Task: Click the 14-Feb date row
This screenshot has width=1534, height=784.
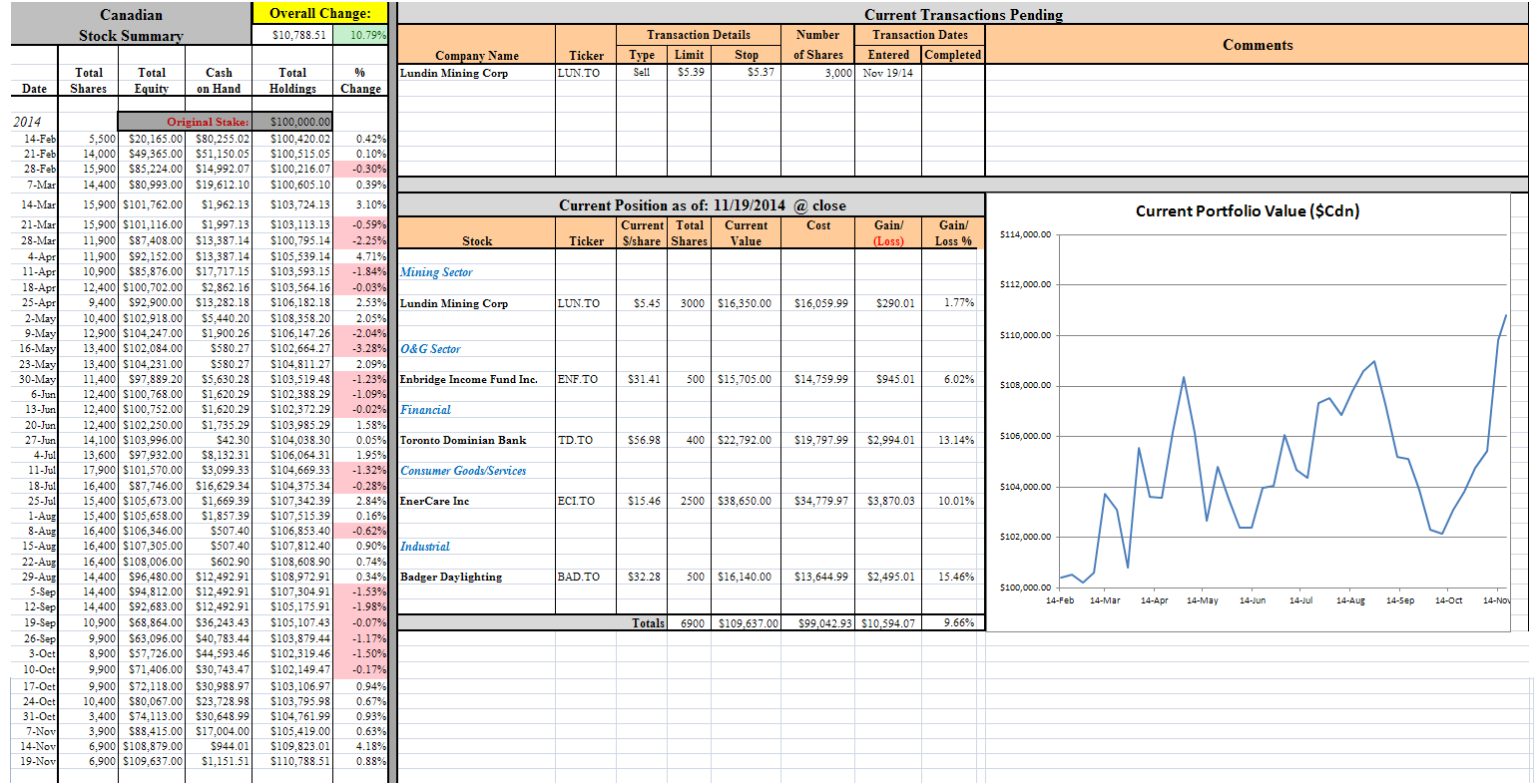Action: [41, 139]
